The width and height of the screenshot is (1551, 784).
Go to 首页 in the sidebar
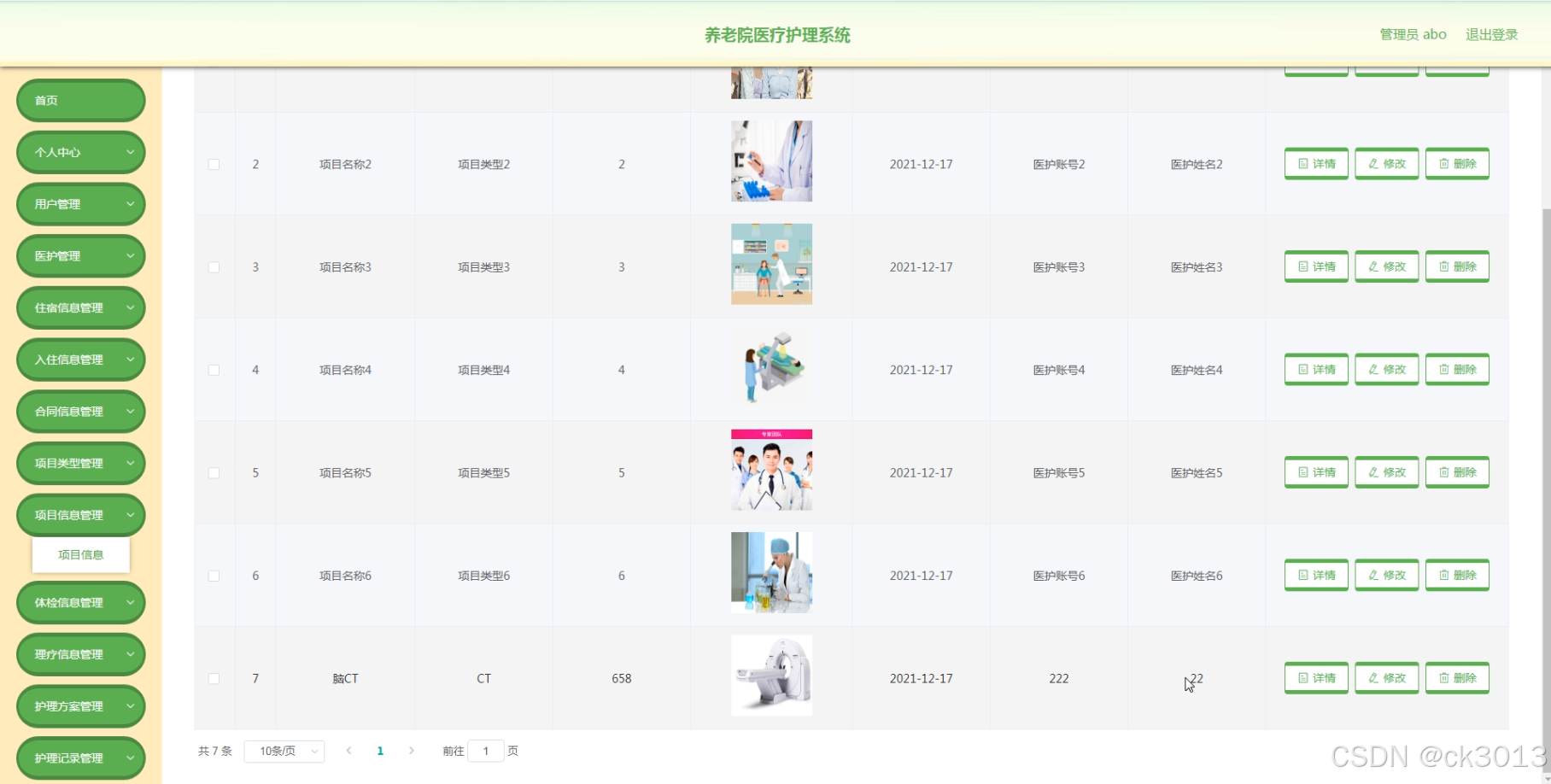(81, 101)
